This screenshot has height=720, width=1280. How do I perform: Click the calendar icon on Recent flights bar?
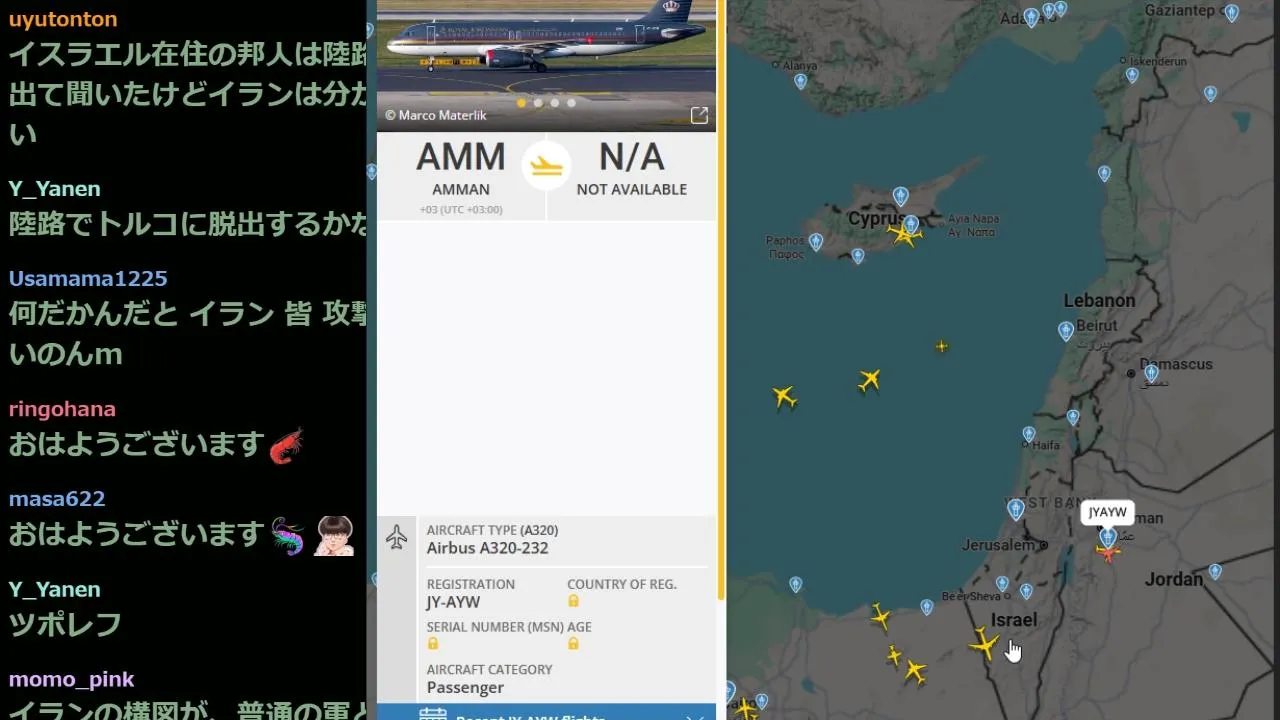[x=433, y=714]
